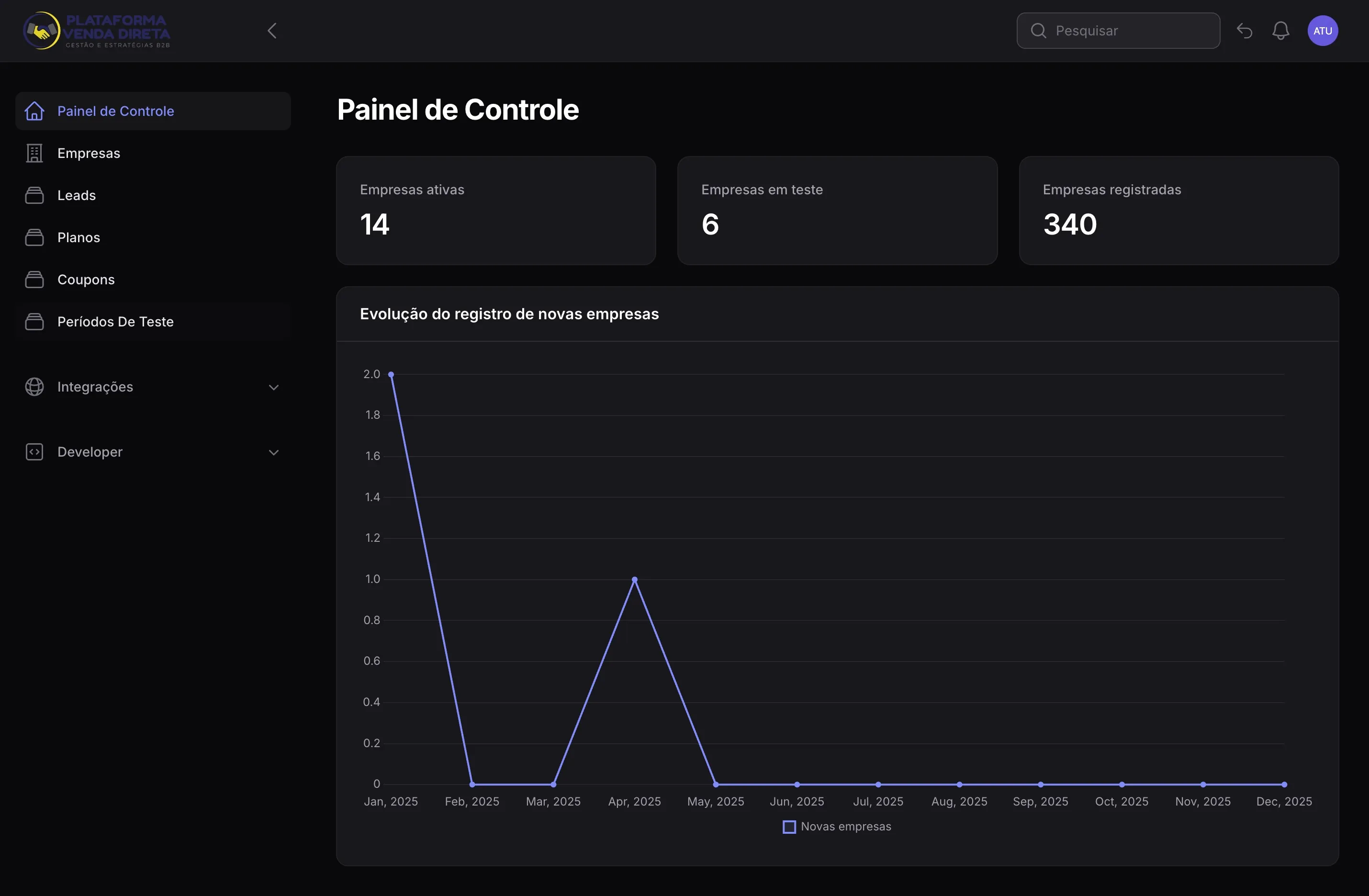
Task: Expand the Developer chevron
Action: point(274,452)
